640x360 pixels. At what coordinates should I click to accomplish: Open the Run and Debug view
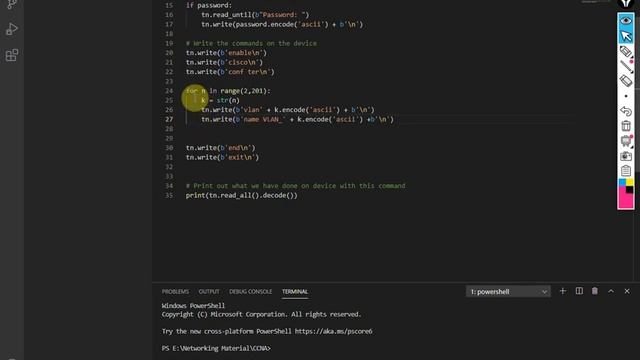(12, 29)
